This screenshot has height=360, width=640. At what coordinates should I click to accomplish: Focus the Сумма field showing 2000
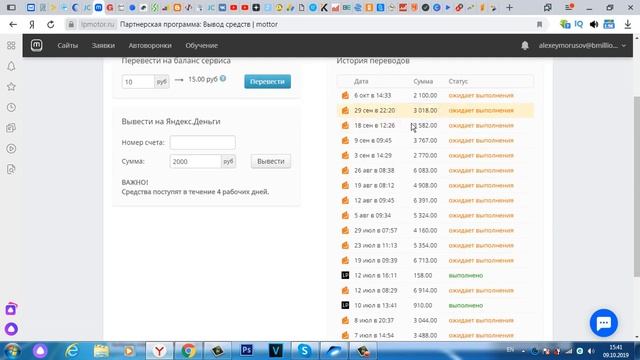(x=196, y=161)
